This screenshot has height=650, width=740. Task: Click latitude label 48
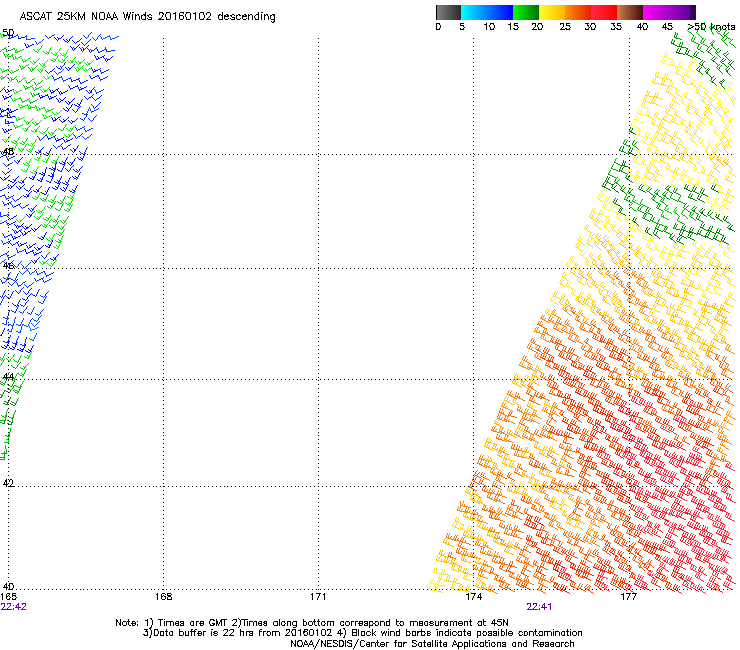[8, 152]
